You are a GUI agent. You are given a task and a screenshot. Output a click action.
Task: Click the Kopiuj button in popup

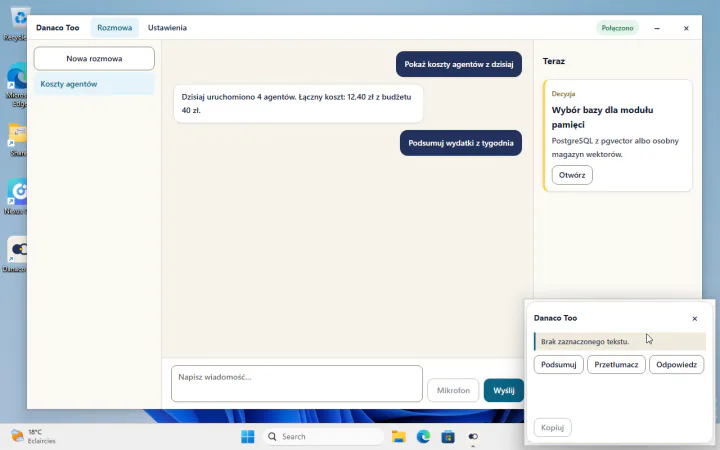[552, 428]
